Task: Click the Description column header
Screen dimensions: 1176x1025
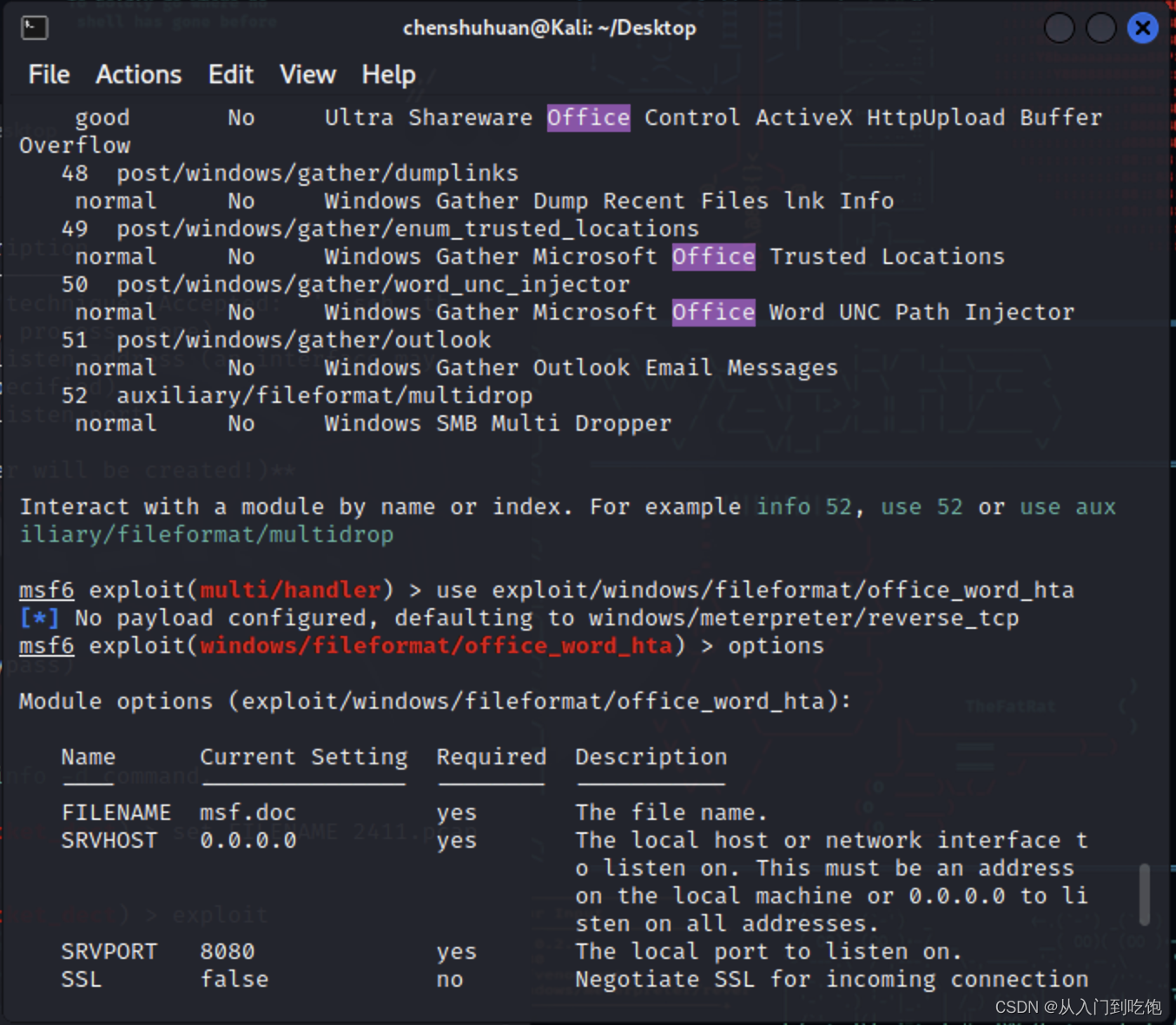Action: click(651, 757)
